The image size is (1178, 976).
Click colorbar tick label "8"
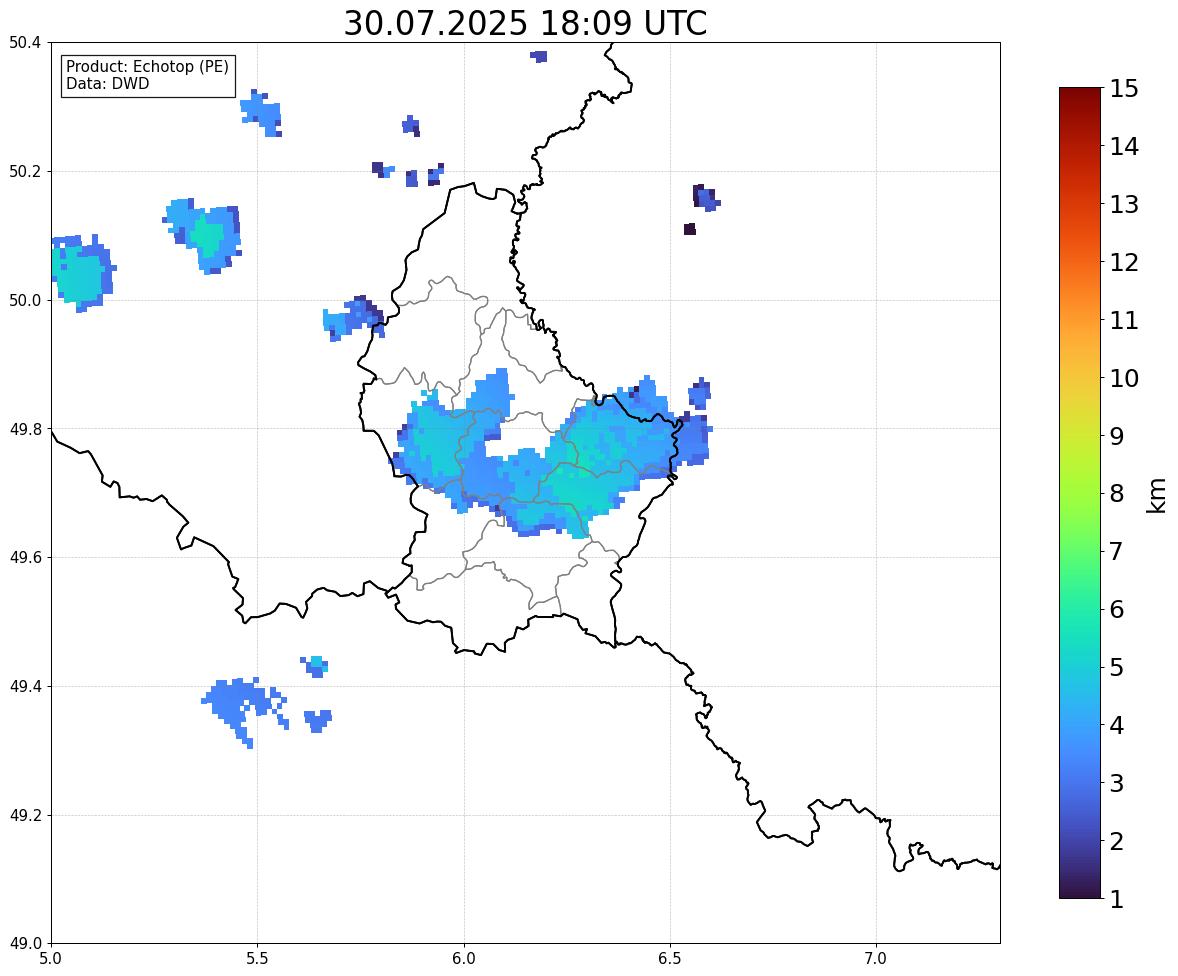[x=1116, y=494]
